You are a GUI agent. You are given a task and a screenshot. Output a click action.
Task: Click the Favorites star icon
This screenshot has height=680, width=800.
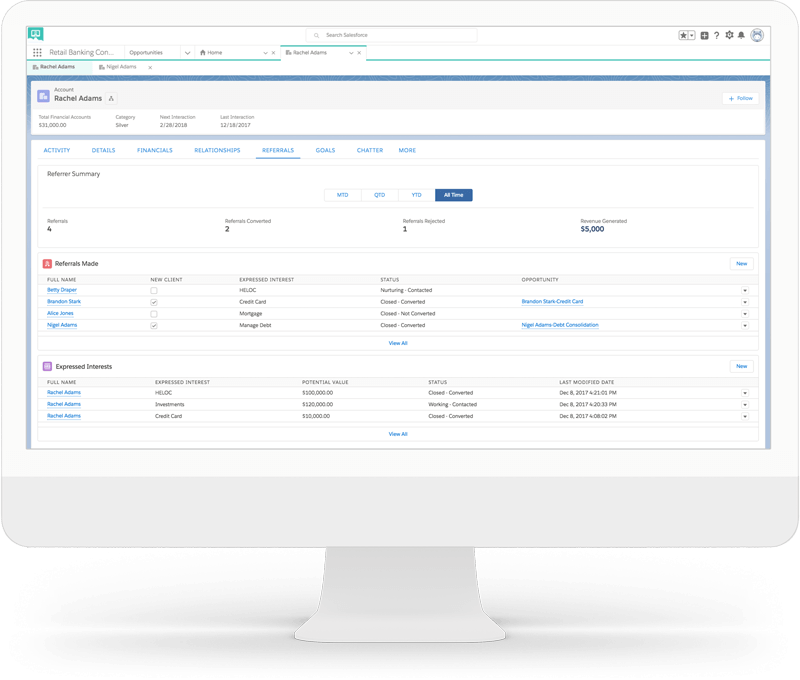point(684,35)
